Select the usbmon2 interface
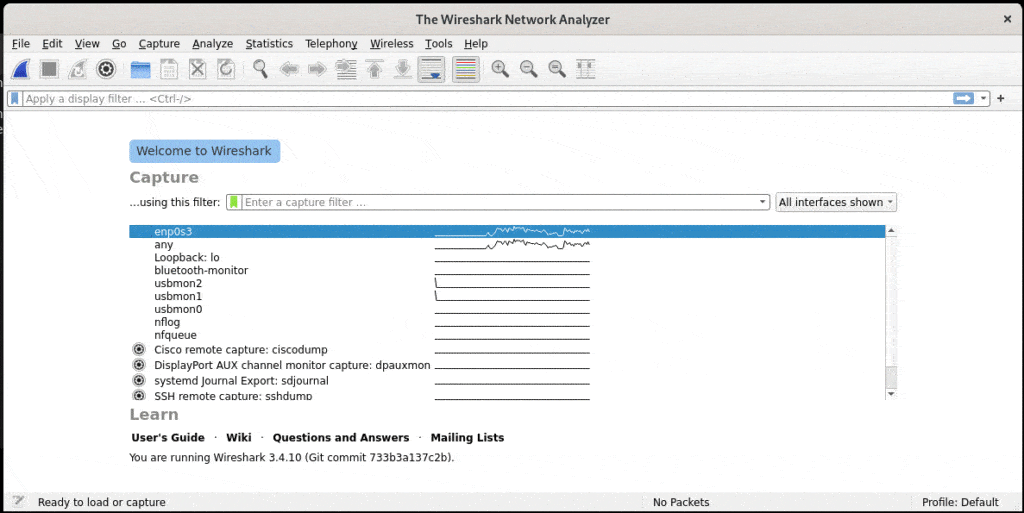The width and height of the screenshot is (1024, 513). (507, 283)
